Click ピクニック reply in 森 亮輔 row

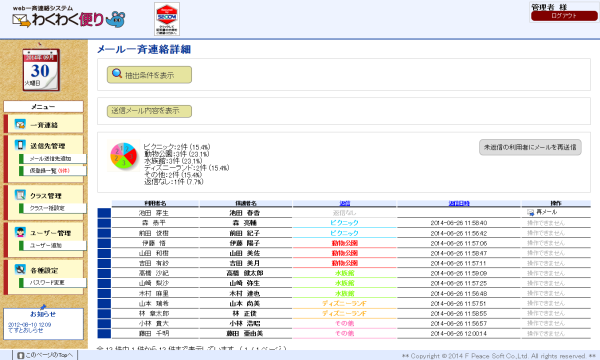click(x=344, y=223)
